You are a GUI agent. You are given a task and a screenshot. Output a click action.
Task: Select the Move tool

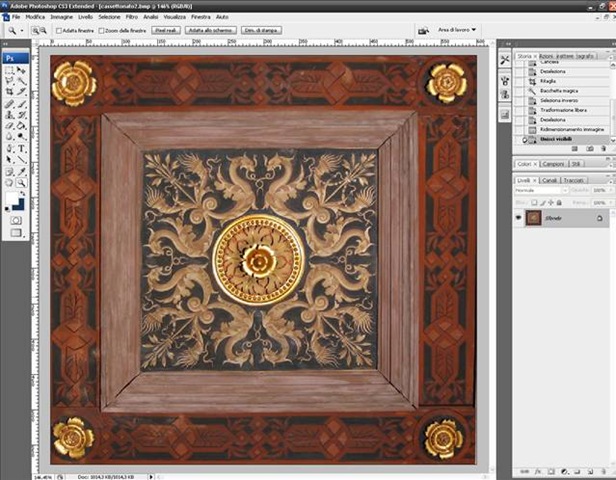pyautogui.click(x=22, y=70)
